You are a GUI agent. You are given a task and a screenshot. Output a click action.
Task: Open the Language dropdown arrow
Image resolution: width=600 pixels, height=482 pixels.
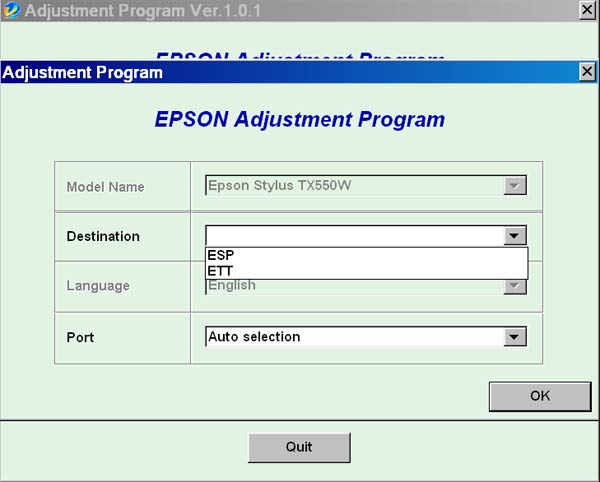coord(515,287)
